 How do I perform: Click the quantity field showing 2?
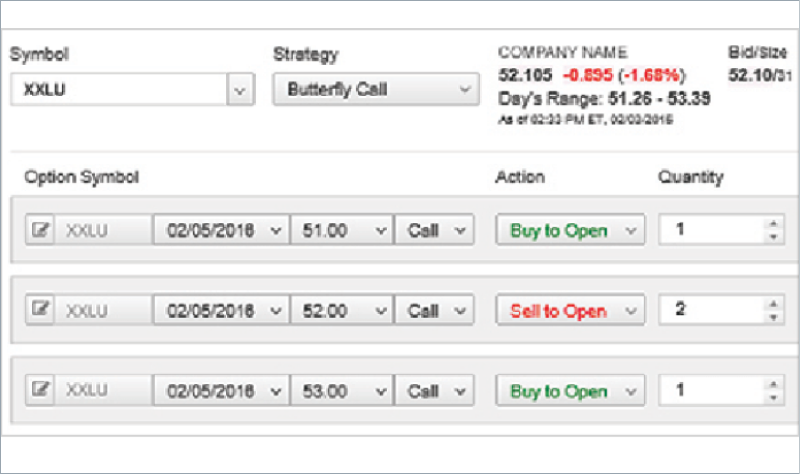711,311
